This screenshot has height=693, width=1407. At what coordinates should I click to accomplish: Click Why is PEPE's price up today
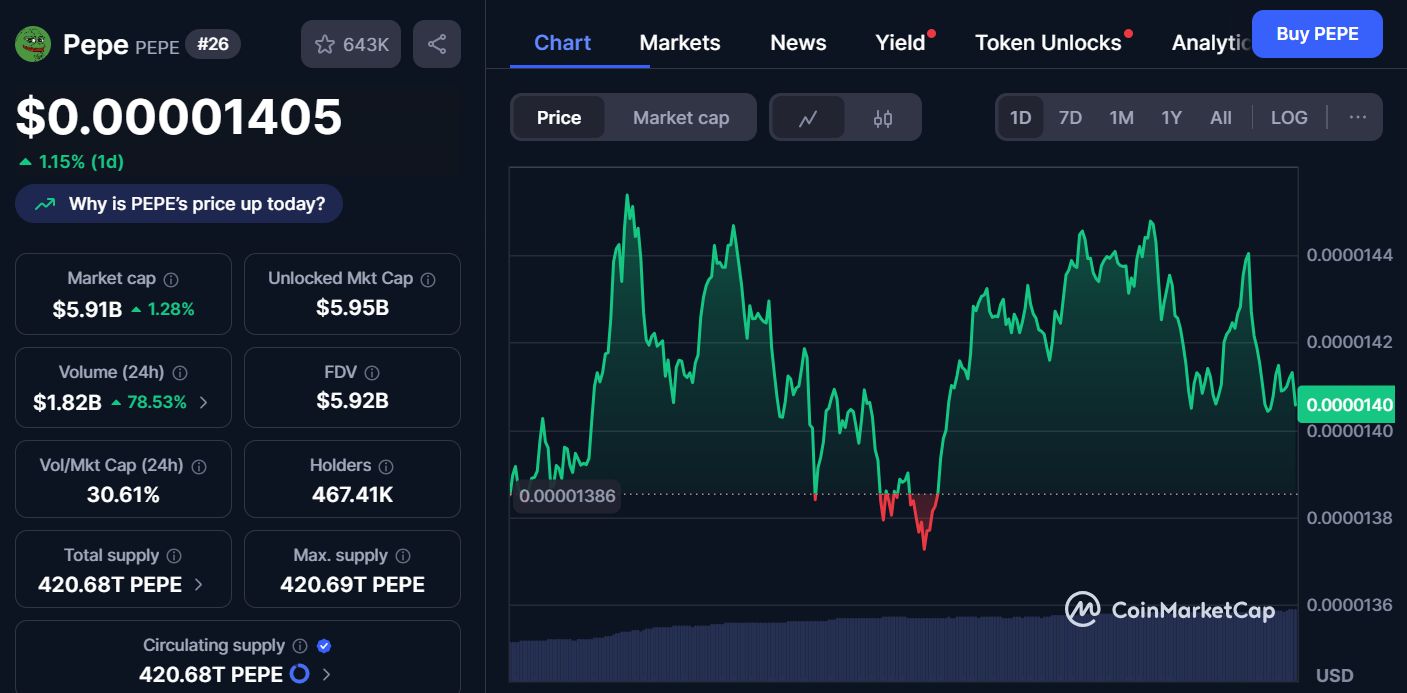click(x=179, y=204)
